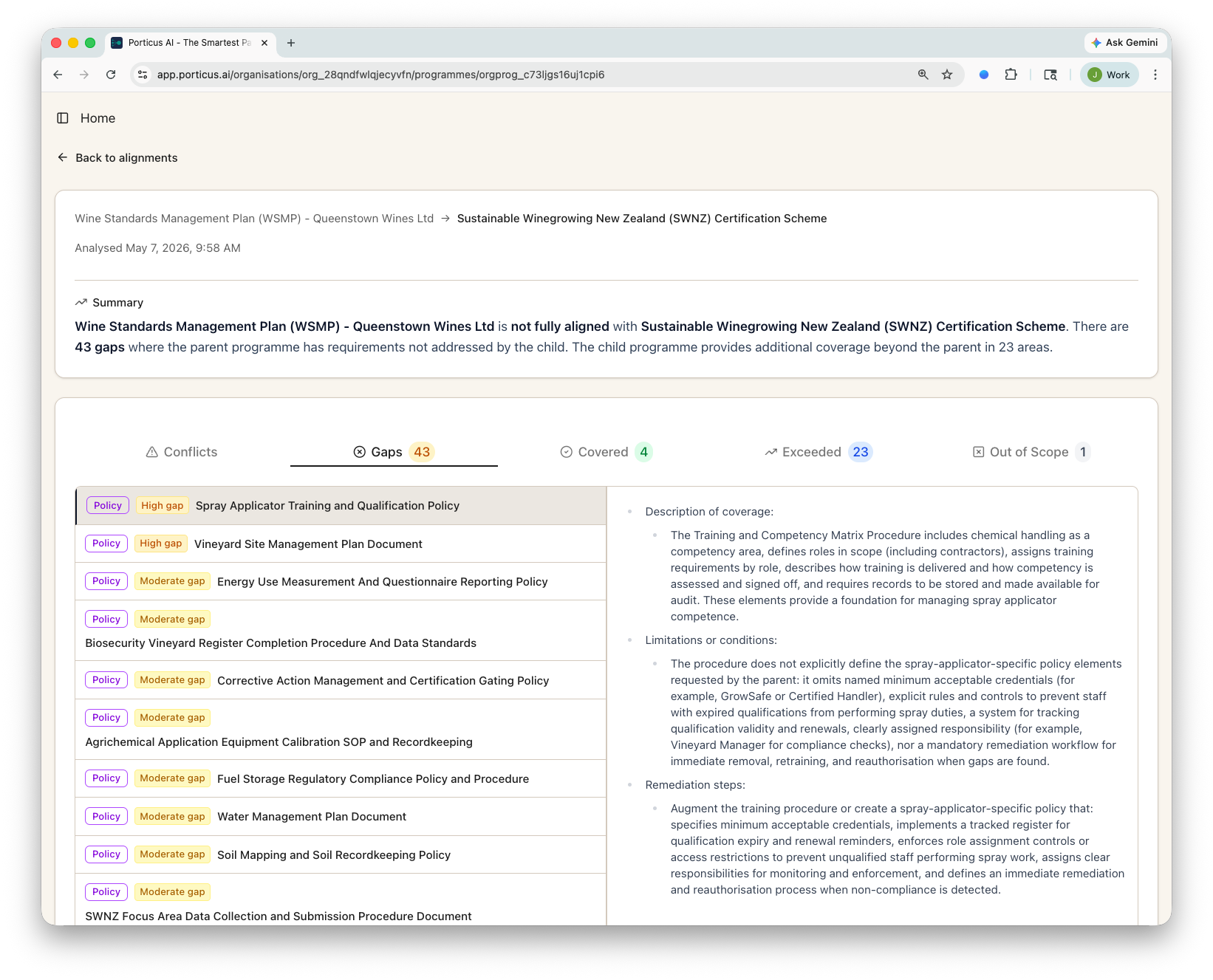1213x980 pixels.
Task: Select Vineyard Site Management Plan Document row
Action: tap(341, 544)
